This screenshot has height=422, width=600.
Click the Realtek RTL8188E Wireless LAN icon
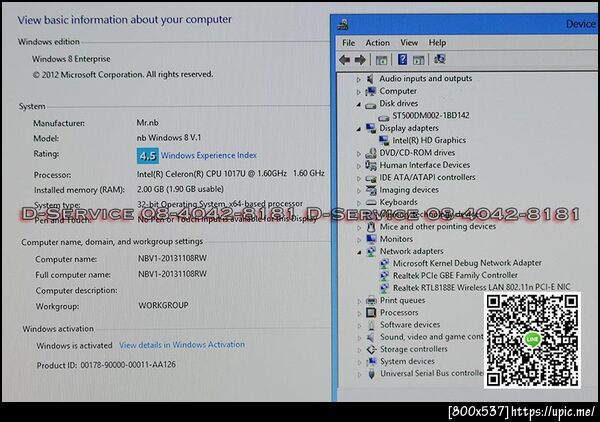pos(384,288)
